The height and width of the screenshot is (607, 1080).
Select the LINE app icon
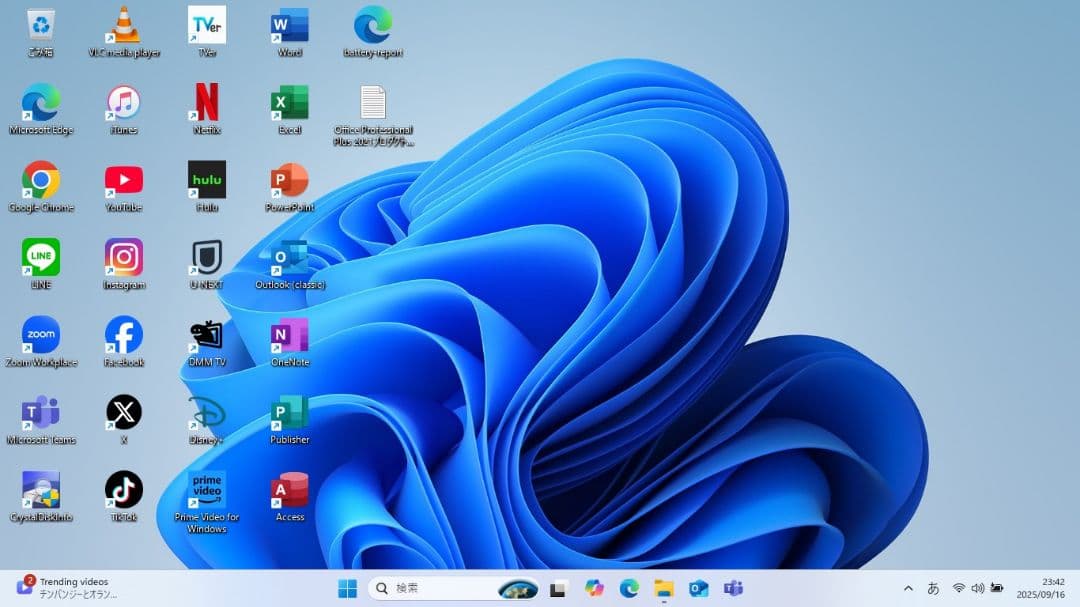[x=41, y=258]
